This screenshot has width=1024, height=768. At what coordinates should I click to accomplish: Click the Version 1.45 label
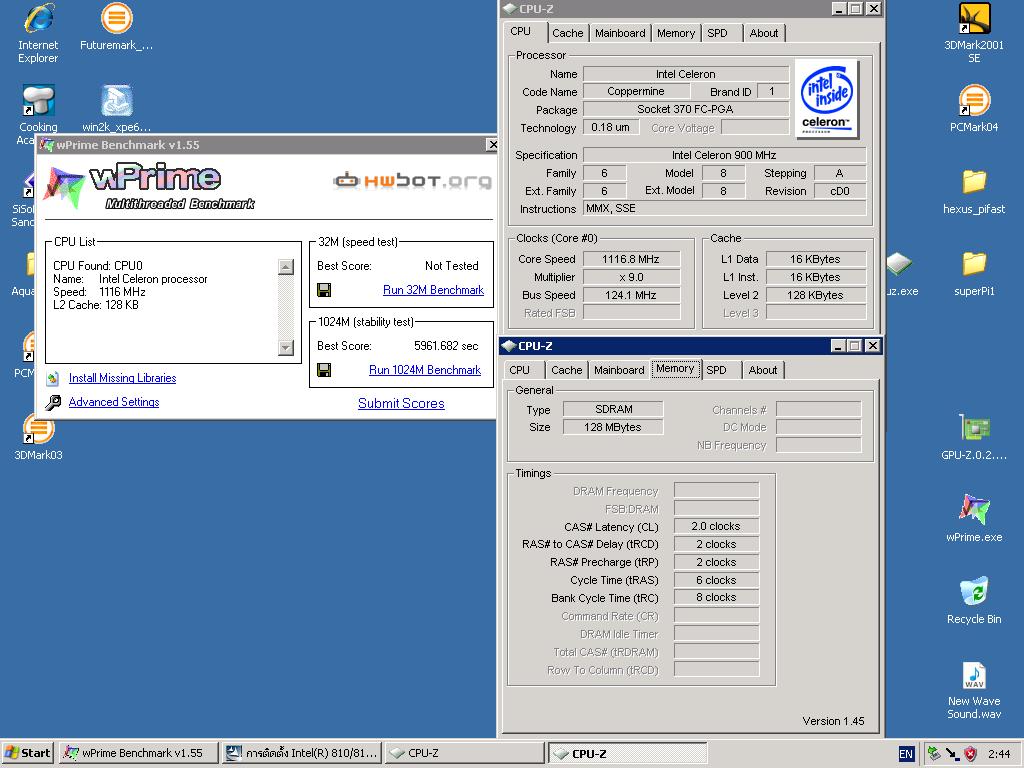click(833, 721)
